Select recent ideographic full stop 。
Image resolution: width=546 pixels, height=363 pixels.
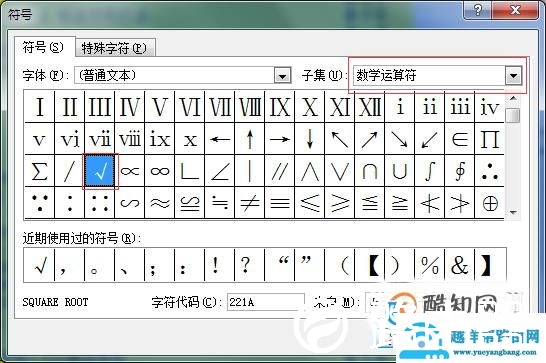click(99, 265)
